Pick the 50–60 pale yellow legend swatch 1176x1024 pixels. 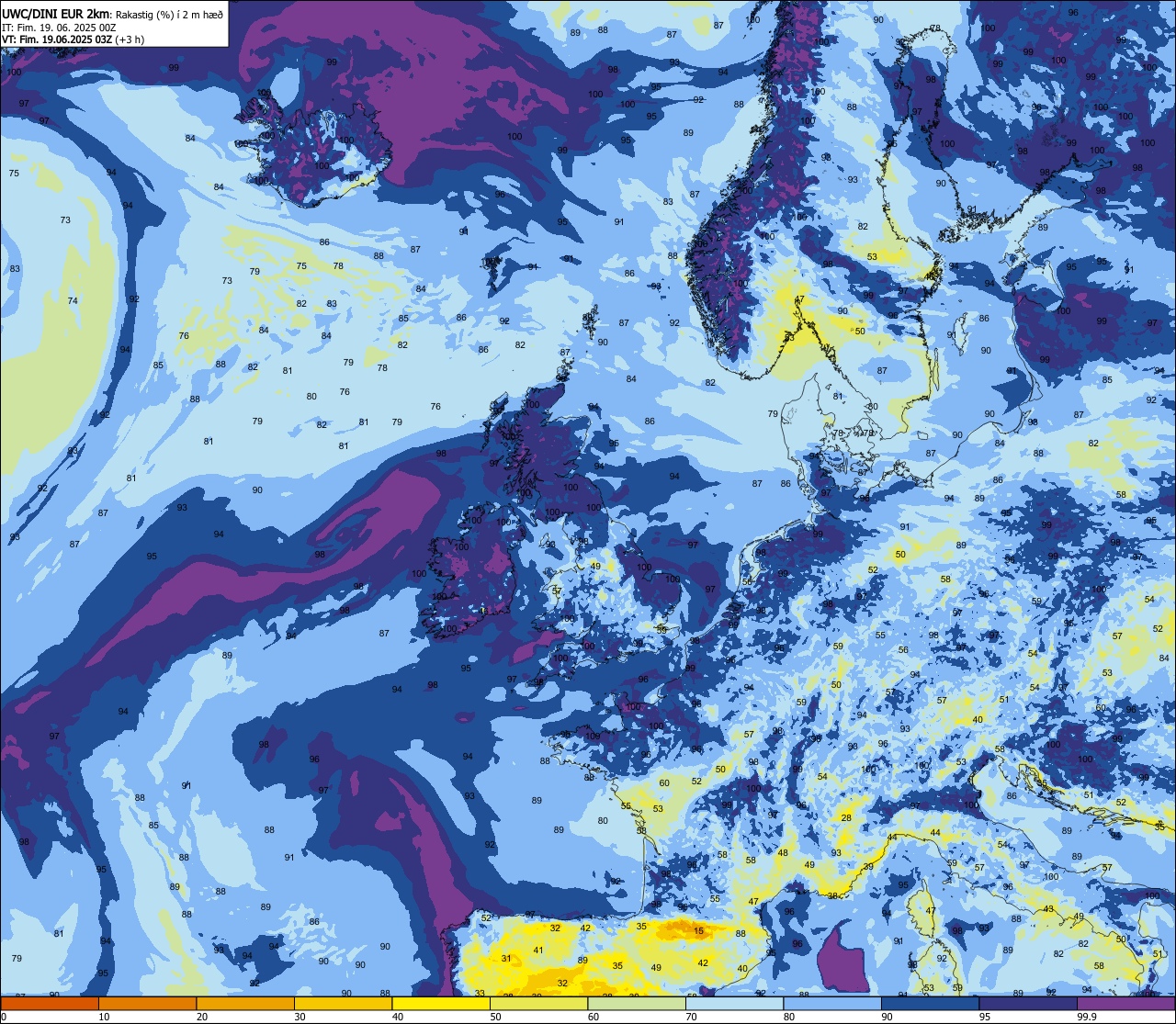(x=538, y=1003)
